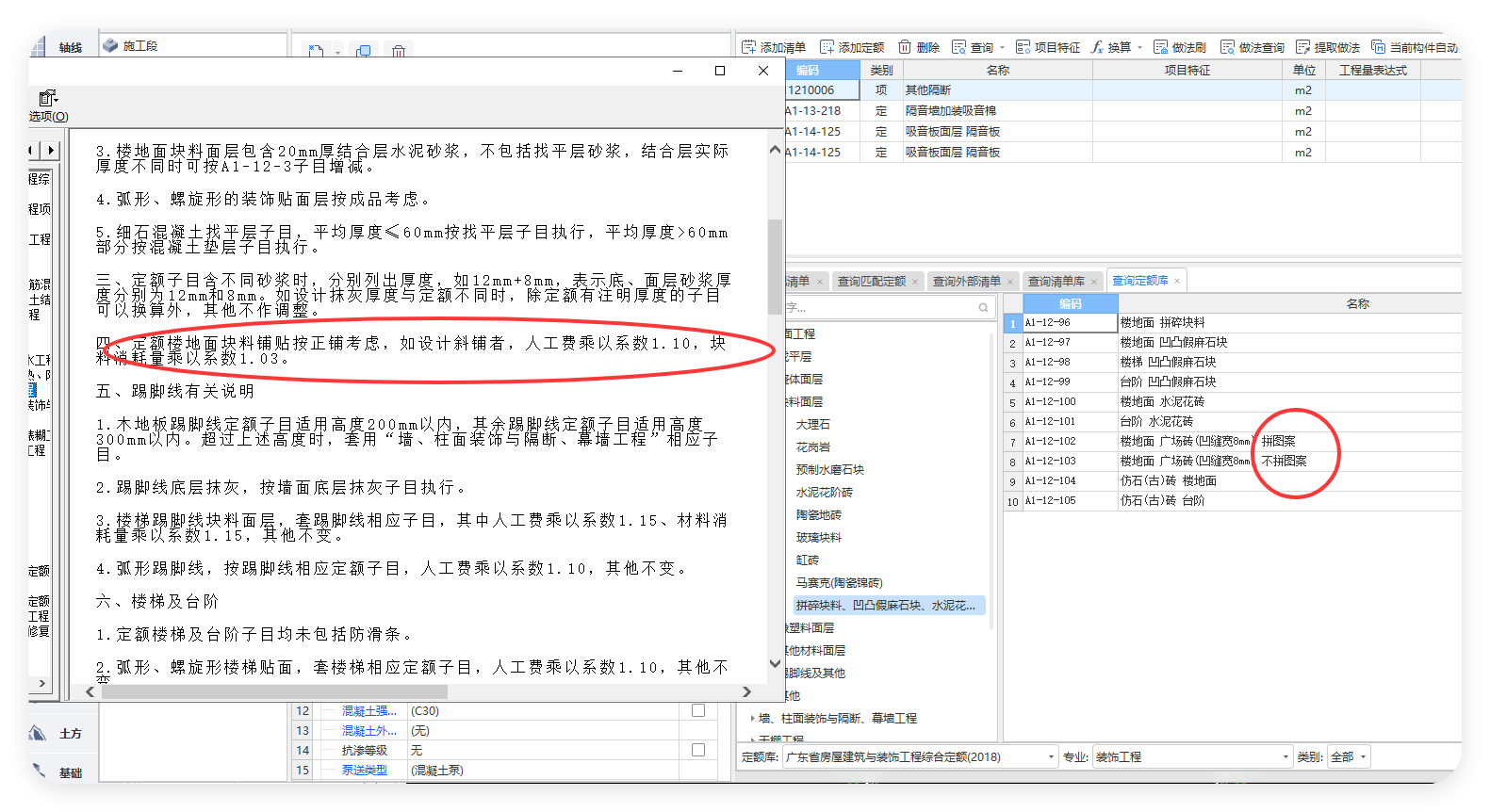Click the 编码 header in quota results grid

(1070, 303)
